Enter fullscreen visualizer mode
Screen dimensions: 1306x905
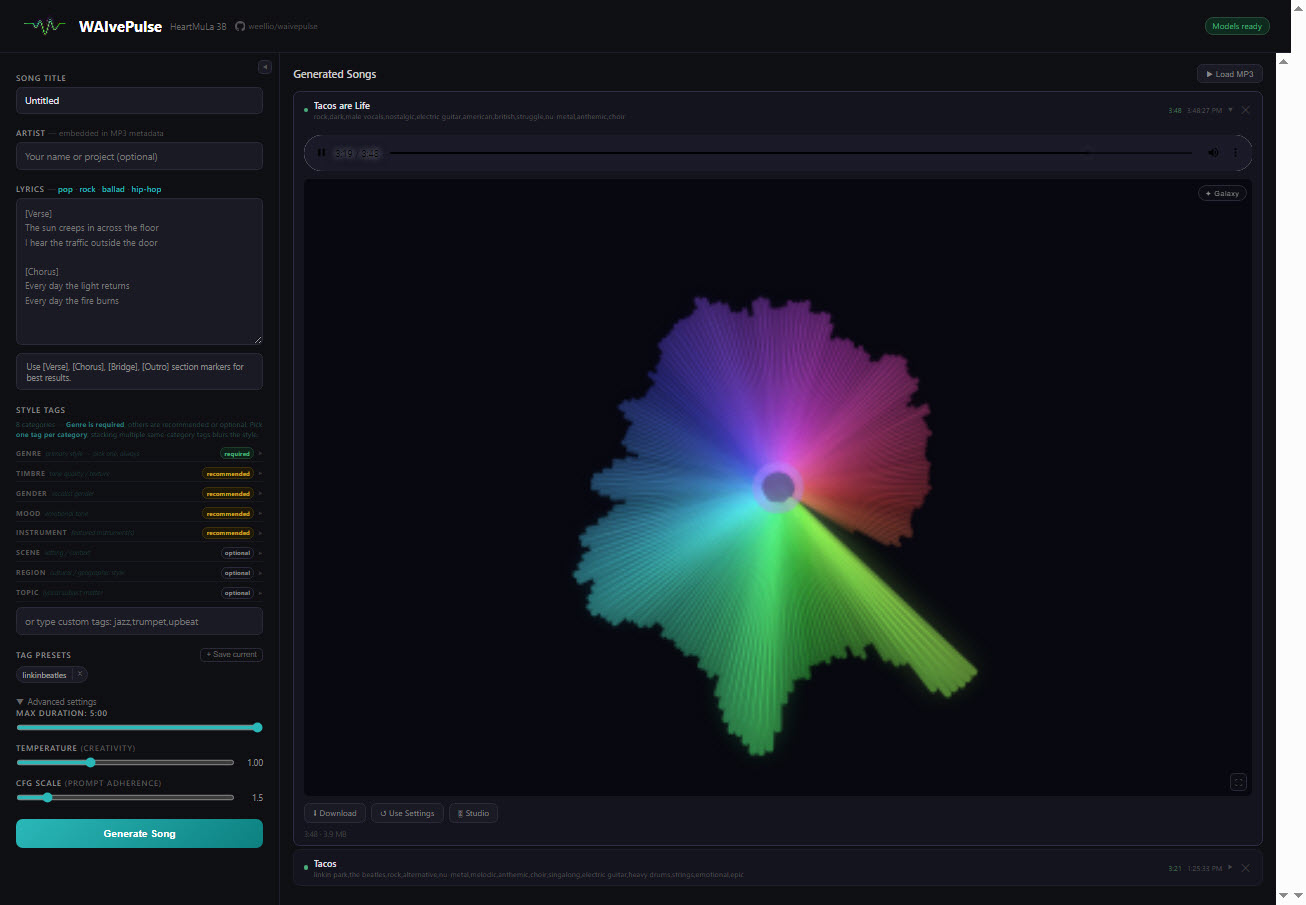[1238, 782]
